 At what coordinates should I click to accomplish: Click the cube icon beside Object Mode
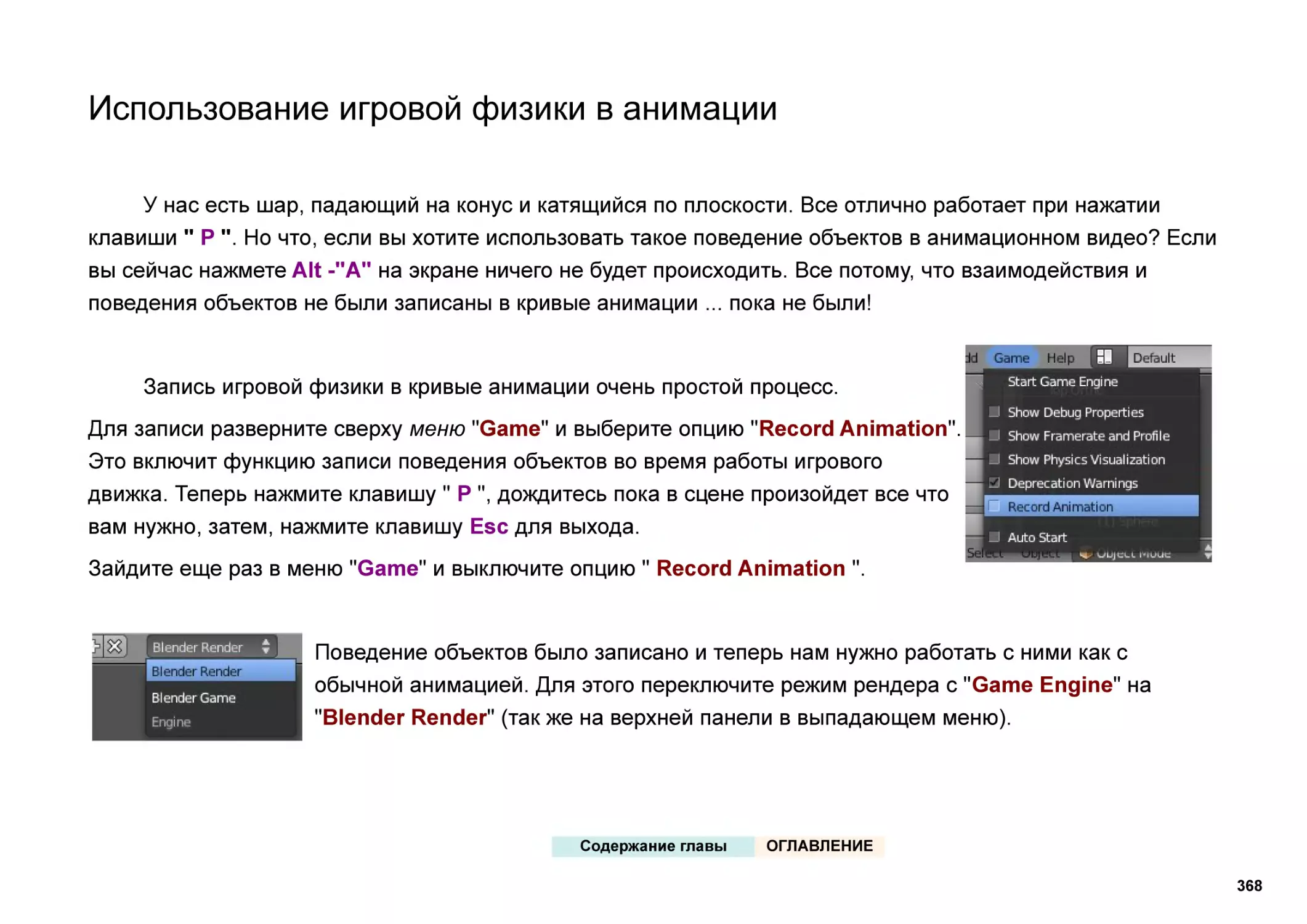1086,554
